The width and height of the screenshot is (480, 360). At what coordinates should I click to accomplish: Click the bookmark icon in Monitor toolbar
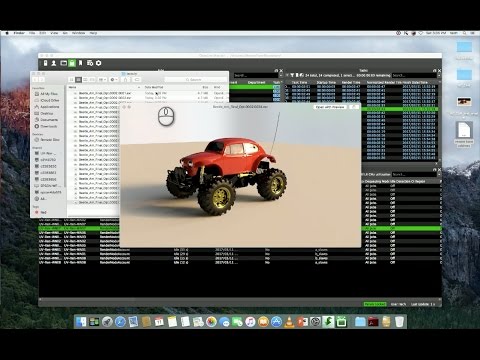tap(80, 63)
